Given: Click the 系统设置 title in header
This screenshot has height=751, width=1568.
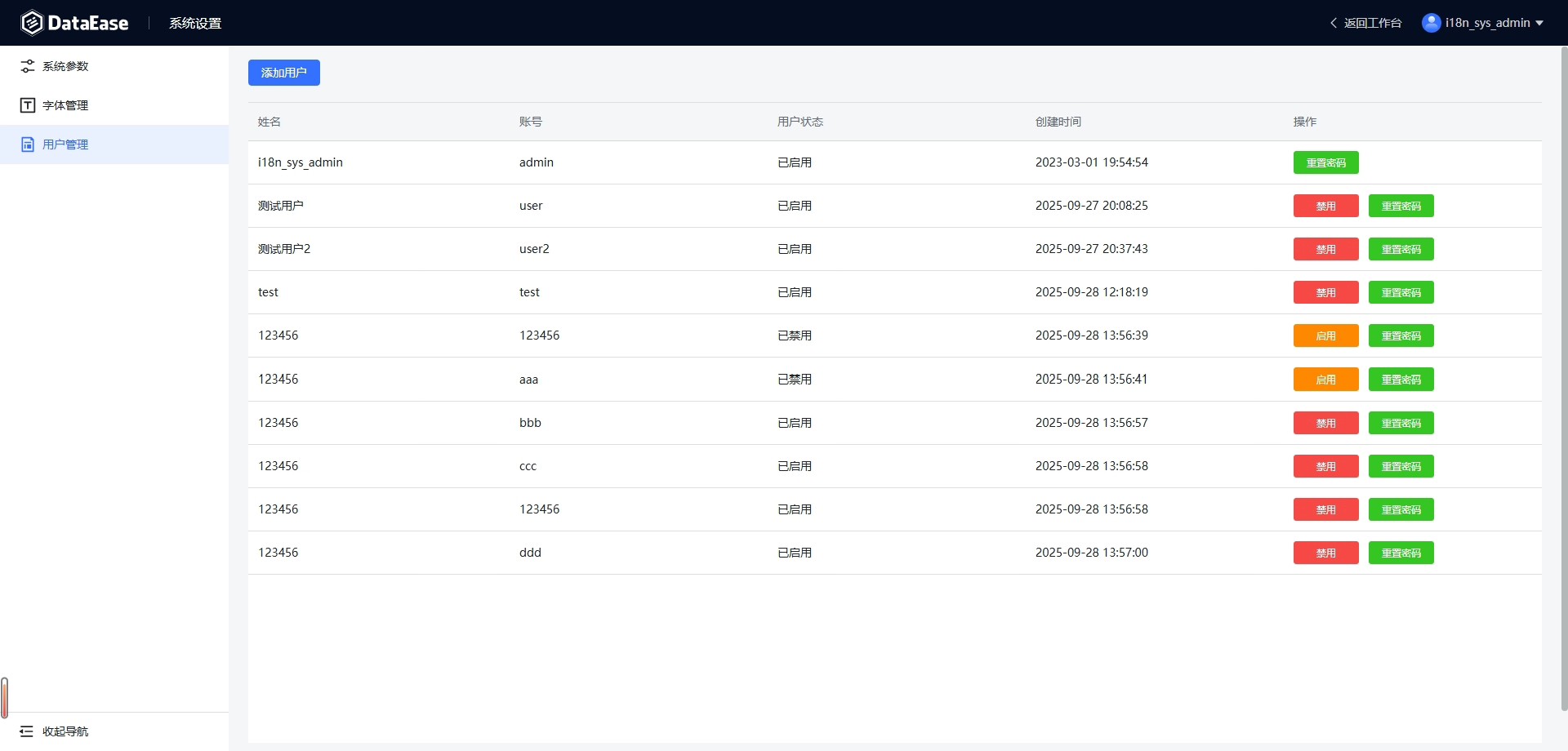Looking at the screenshot, I should click(x=195, y=23).
